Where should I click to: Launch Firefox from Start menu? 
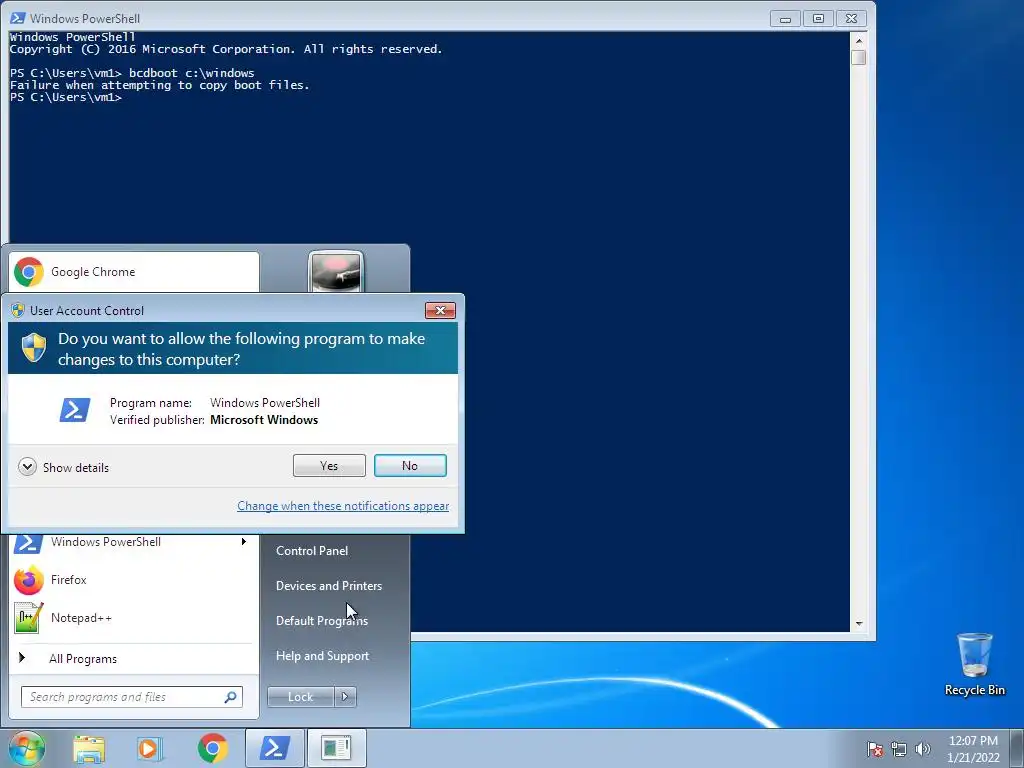pyautogui.click(x=134, y=580)
